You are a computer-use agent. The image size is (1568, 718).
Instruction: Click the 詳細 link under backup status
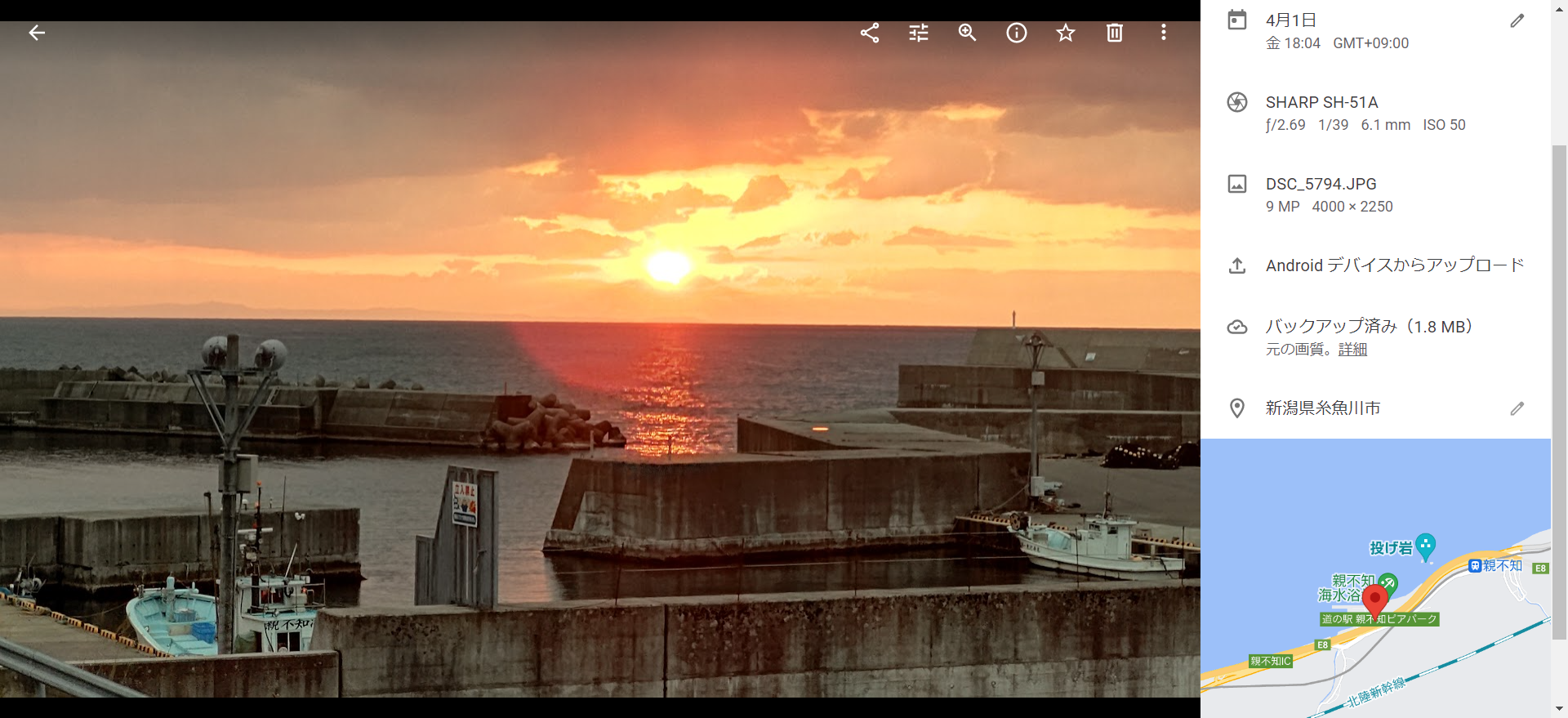[x=1352, y=350]
